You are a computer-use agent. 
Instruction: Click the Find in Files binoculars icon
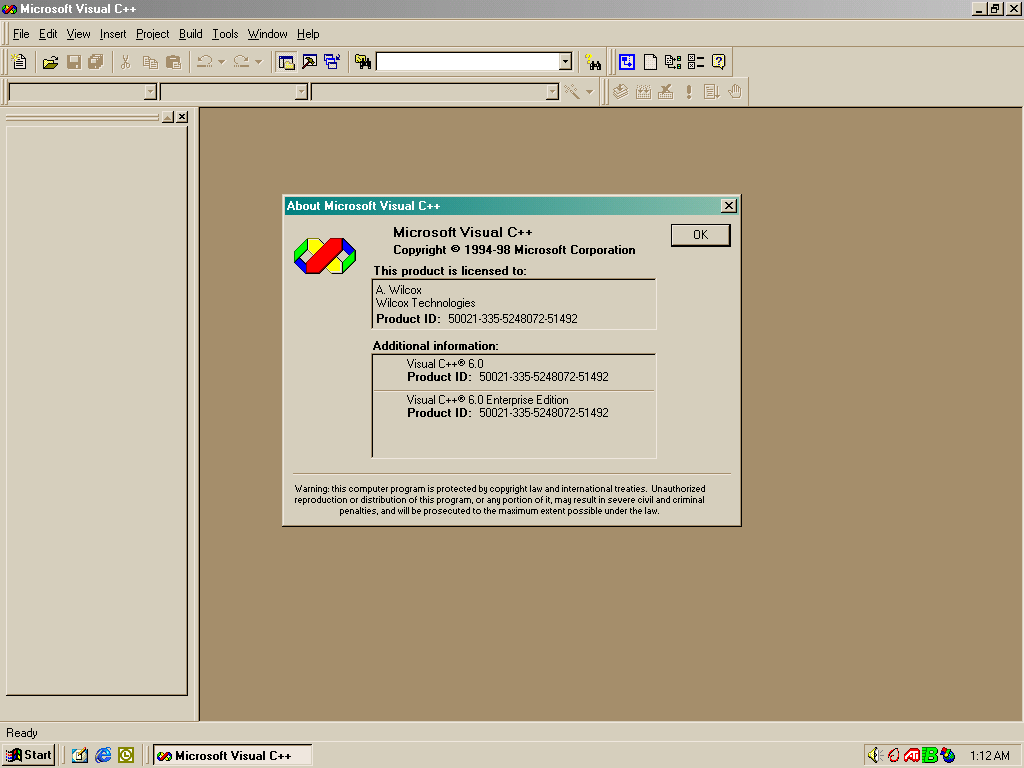363,62
